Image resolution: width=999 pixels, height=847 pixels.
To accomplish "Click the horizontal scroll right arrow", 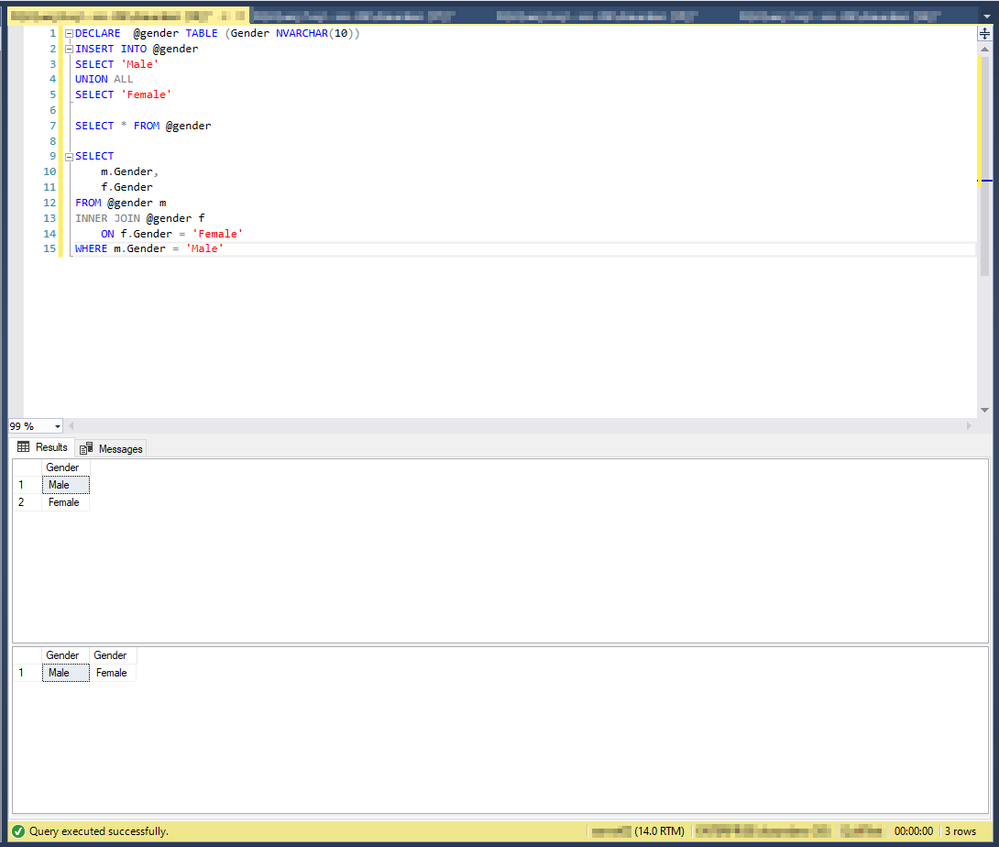I will pyautogui.click(x=968, y=426).
